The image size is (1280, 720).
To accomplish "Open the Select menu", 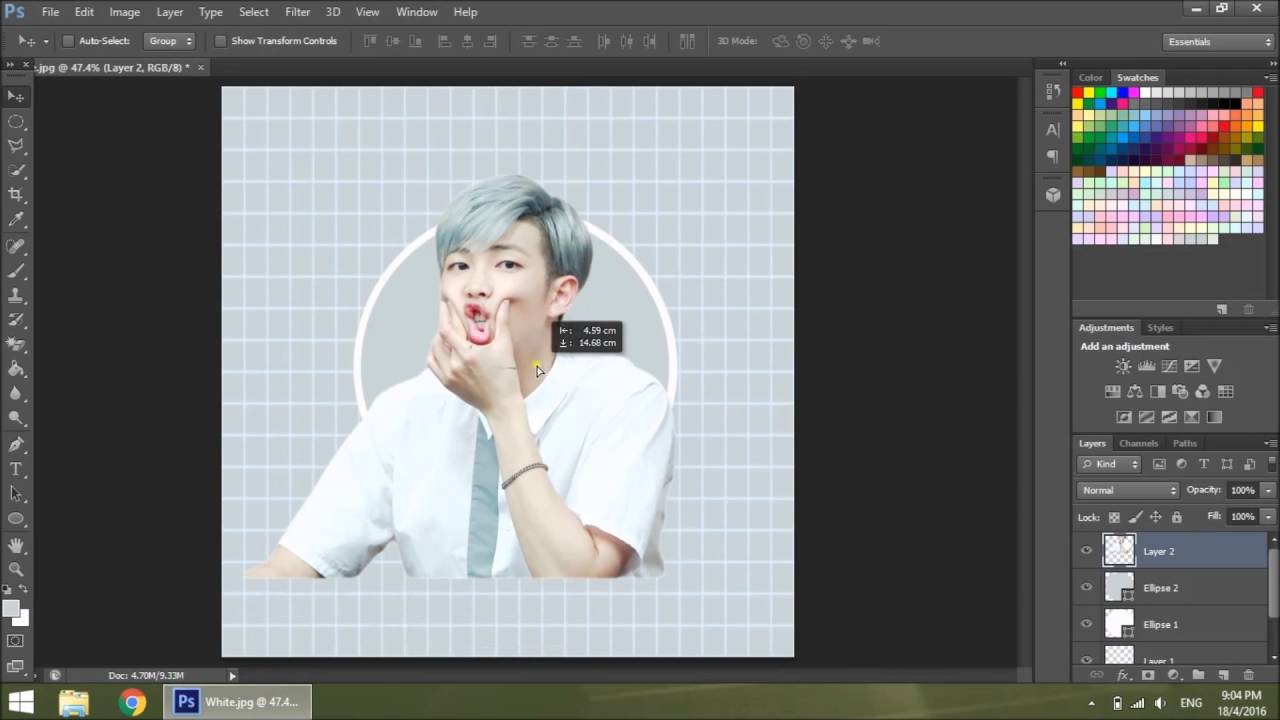I will (253, 12).
